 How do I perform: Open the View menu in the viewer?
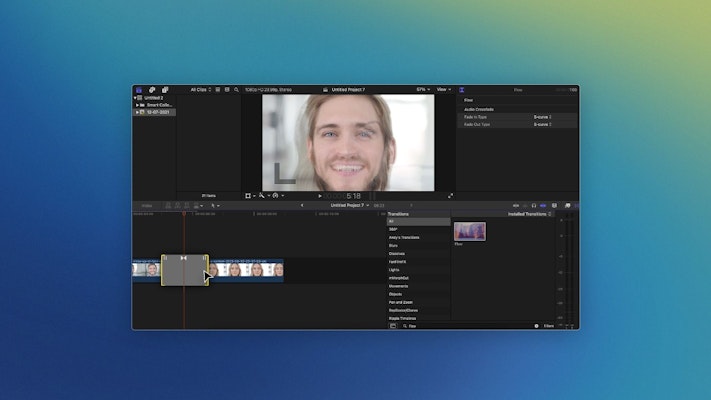tap(443, 89)
